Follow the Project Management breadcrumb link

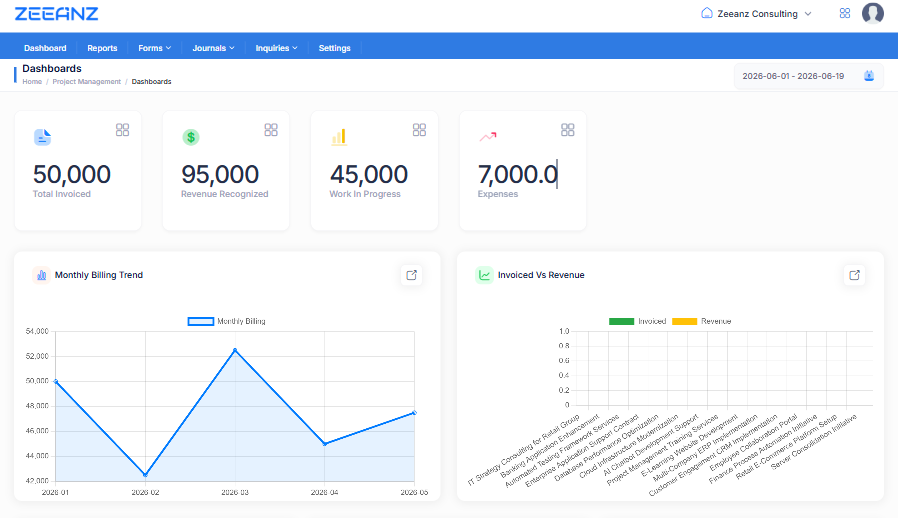click(86, 82)
